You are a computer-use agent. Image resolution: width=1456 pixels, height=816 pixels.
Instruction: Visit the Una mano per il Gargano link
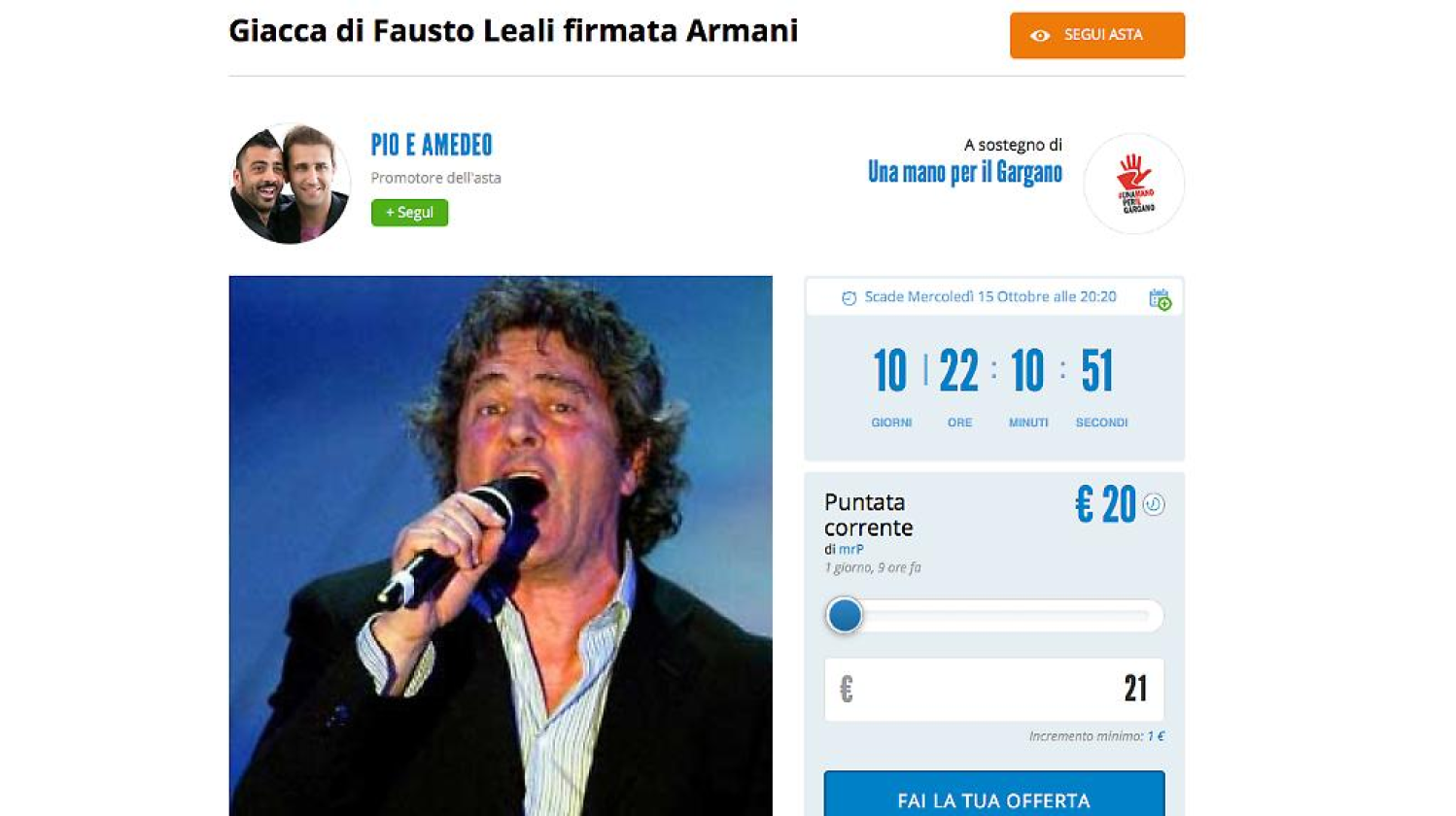point(964,173)
